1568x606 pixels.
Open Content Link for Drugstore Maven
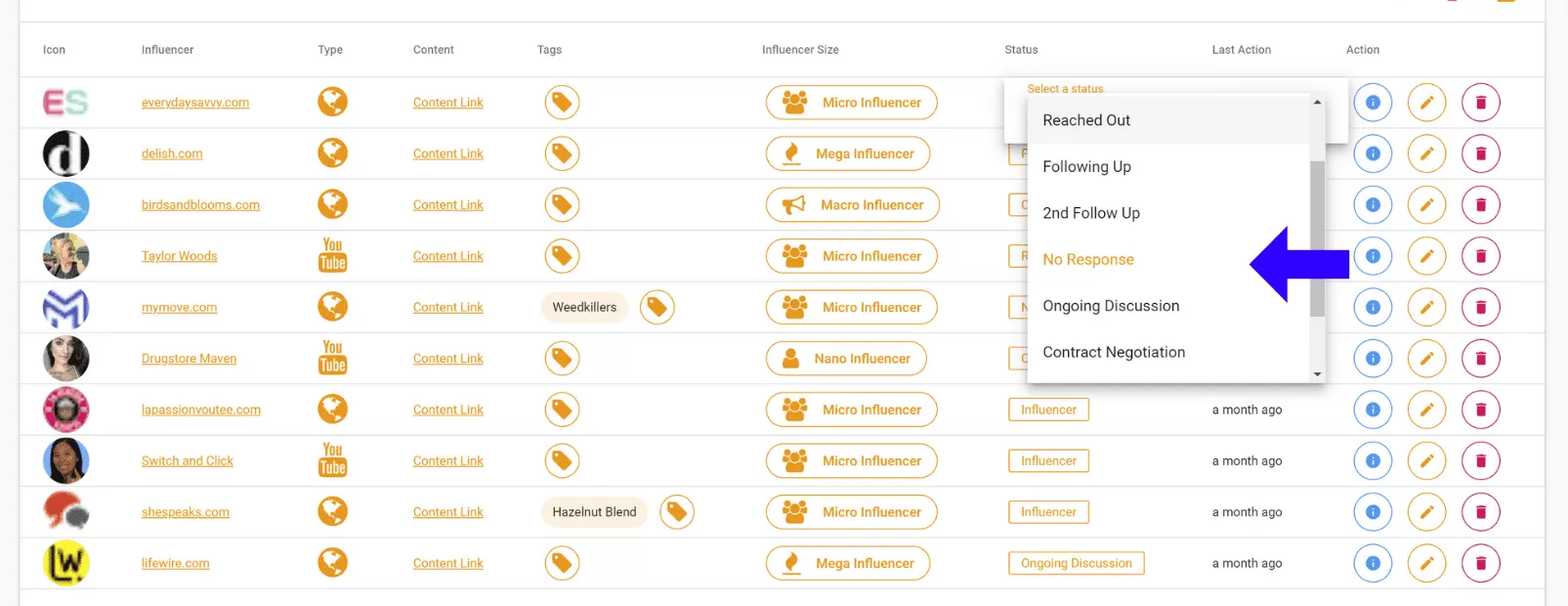tap(448, 359)
